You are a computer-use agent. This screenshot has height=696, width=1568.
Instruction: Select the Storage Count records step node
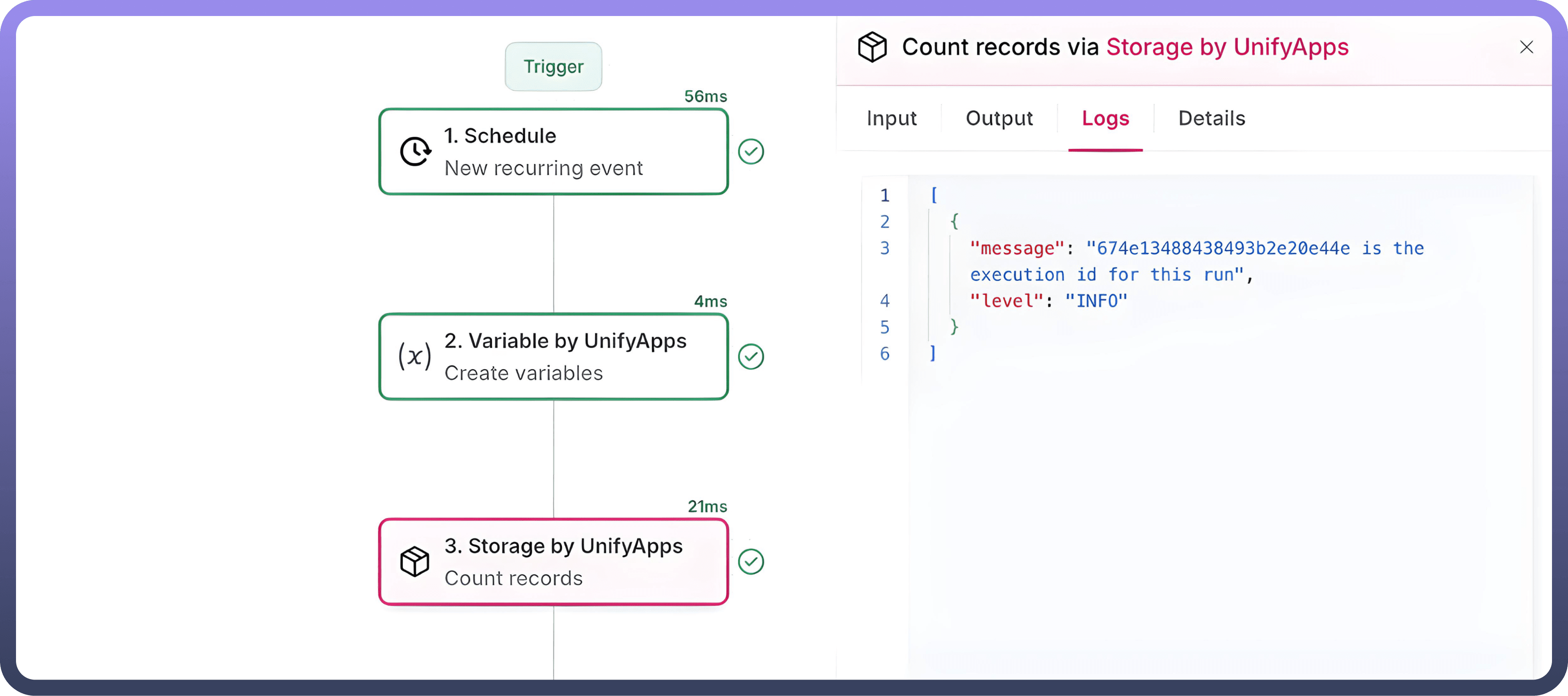553,562
